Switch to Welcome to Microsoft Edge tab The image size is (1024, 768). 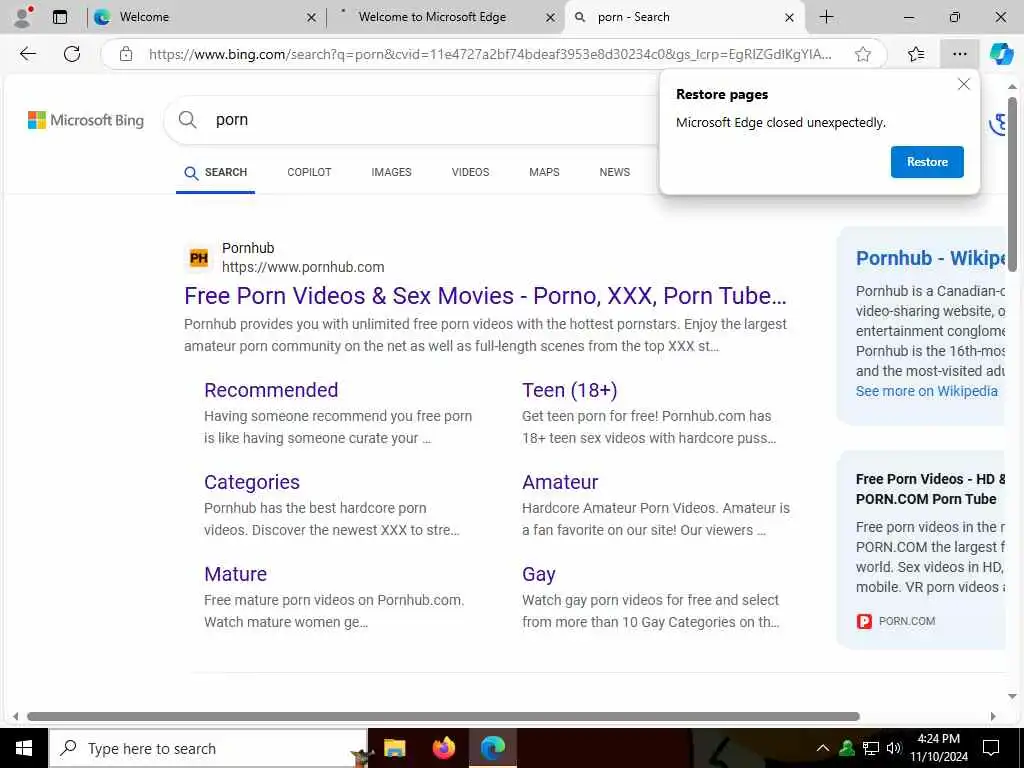pos(445,18)
